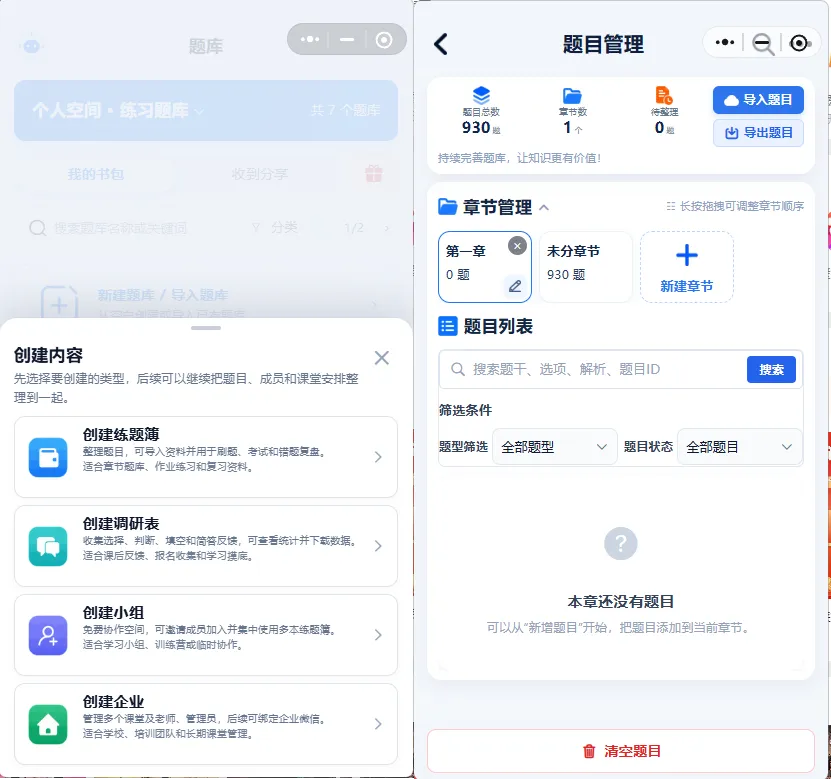This screenshot has height=779, width=831.
Task: Go back using the back arrow in 题目管理
Action: 441,44
